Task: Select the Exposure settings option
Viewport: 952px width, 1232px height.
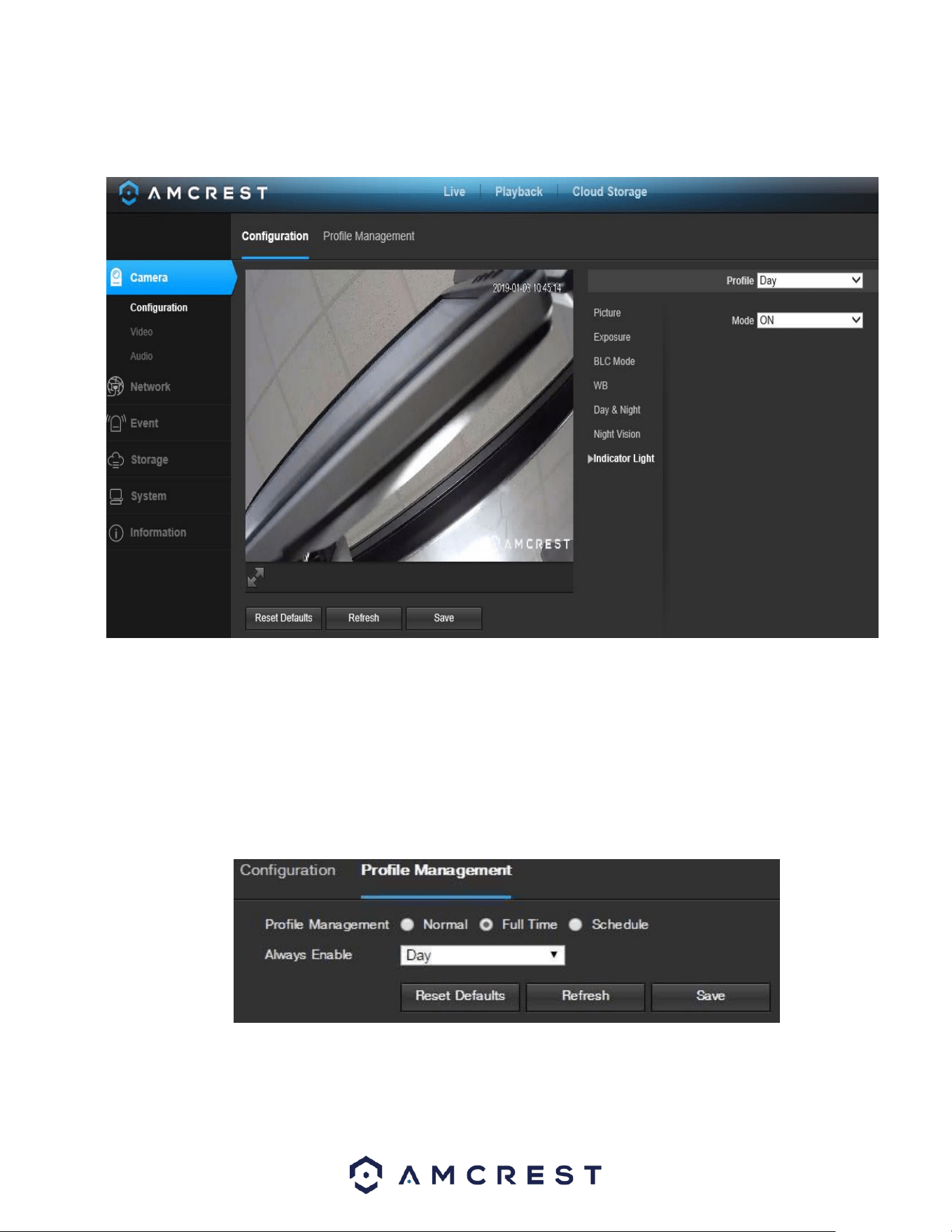Action: 612,337
